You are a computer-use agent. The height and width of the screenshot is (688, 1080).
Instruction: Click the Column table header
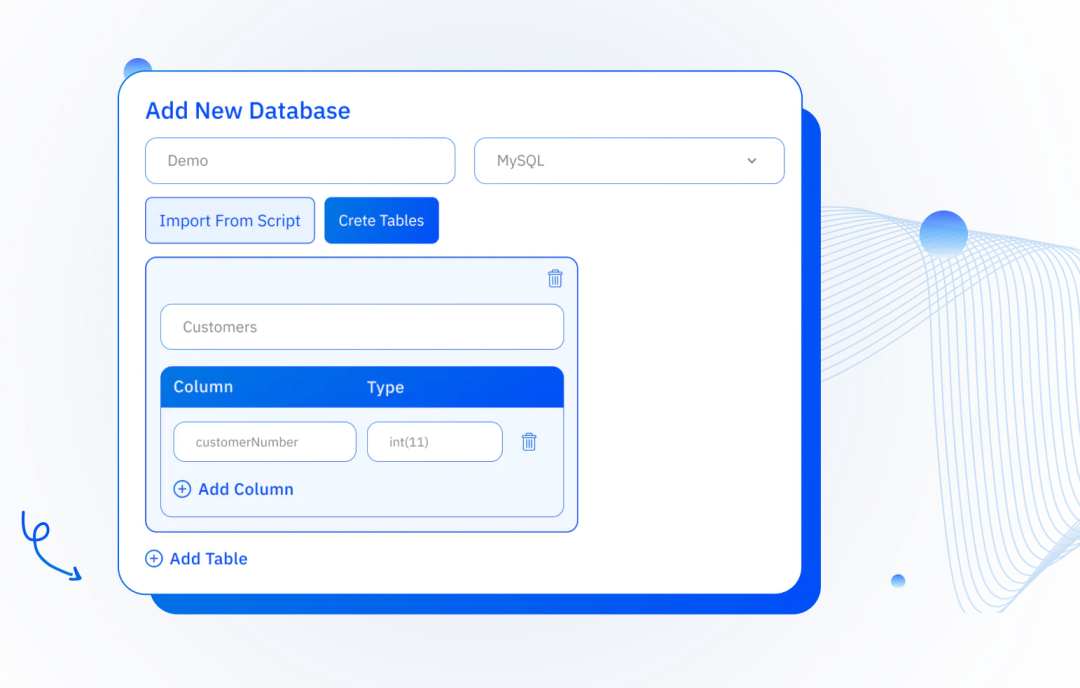[203, 387]
